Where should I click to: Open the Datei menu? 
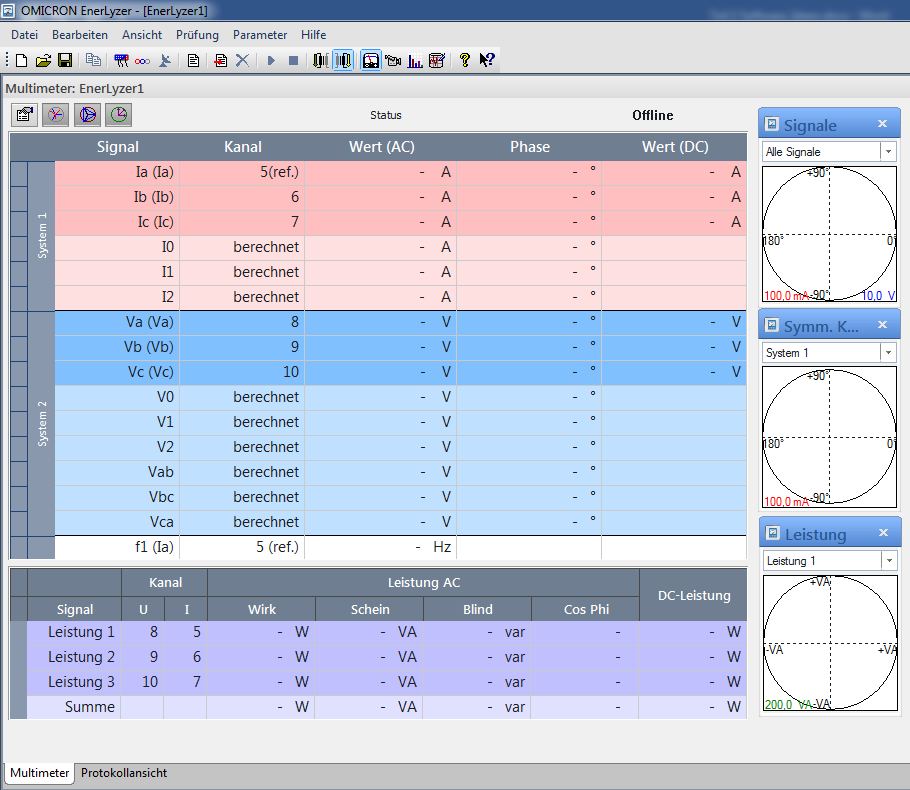point(24,35)
